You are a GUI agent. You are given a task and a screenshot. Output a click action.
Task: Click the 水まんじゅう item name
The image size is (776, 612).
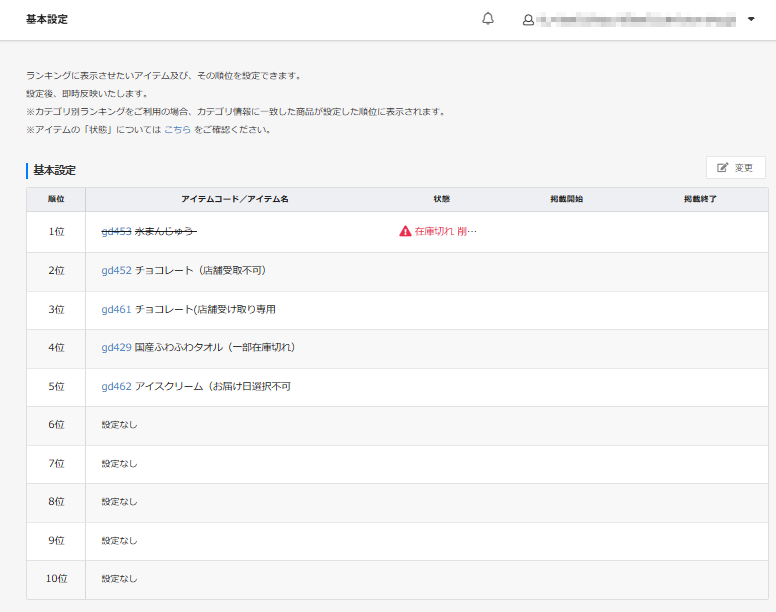(x=165, y=231)
